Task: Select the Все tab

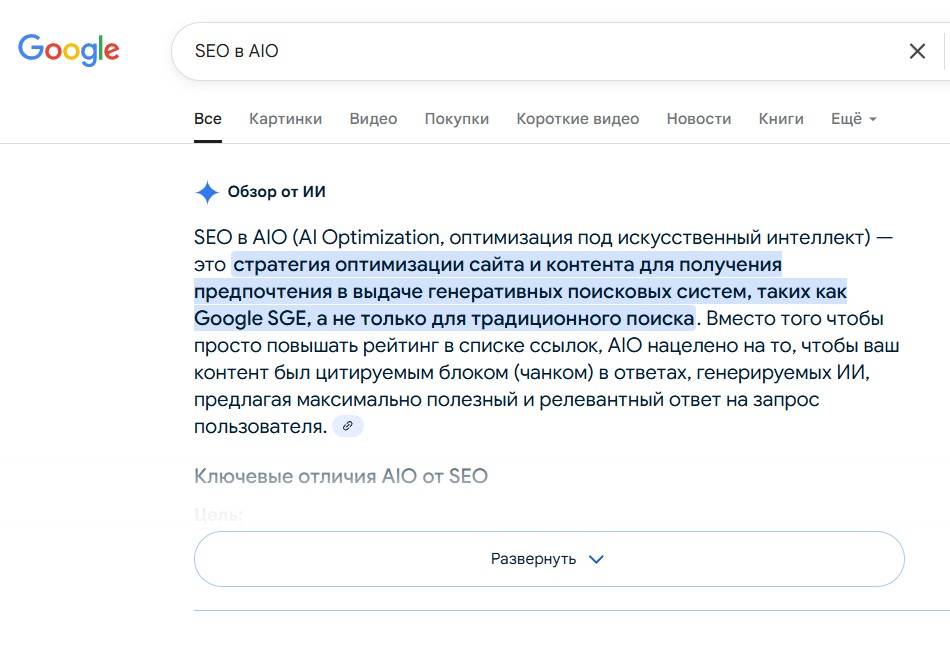Action: [208, 119]
